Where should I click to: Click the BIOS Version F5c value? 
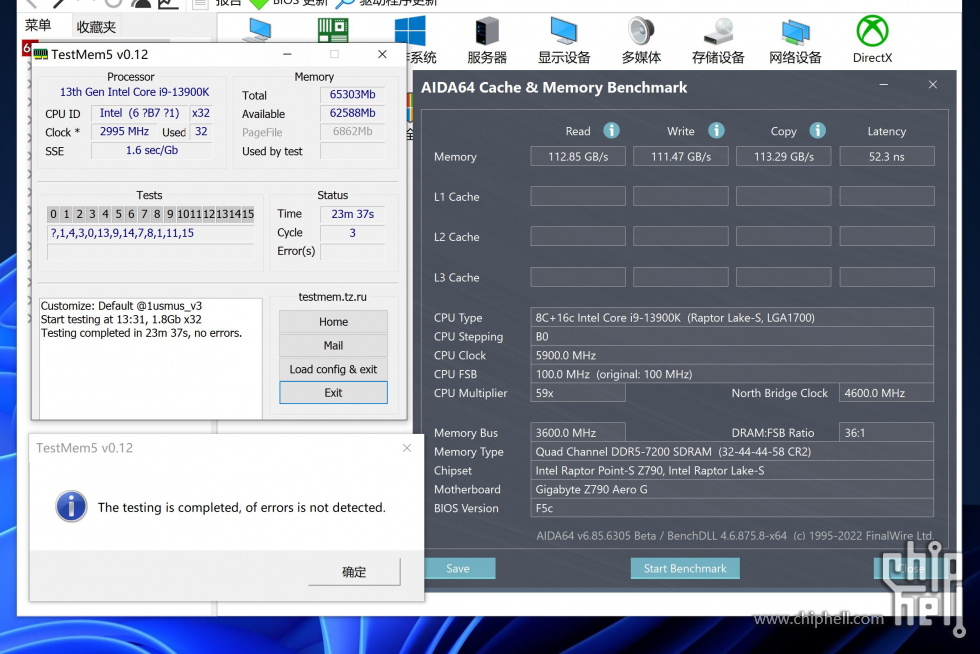coord(732,508)
